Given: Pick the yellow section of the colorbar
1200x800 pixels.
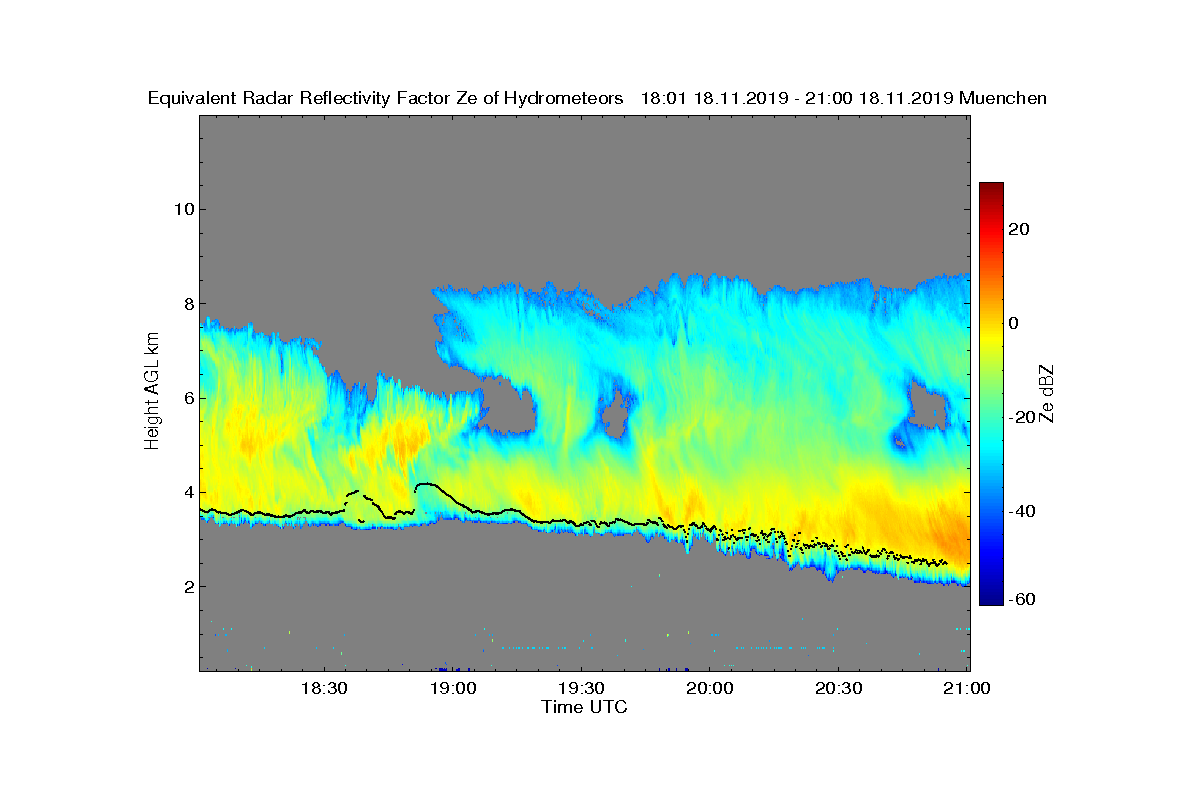Looking at the screenshot, I should [x=991, y=340].
